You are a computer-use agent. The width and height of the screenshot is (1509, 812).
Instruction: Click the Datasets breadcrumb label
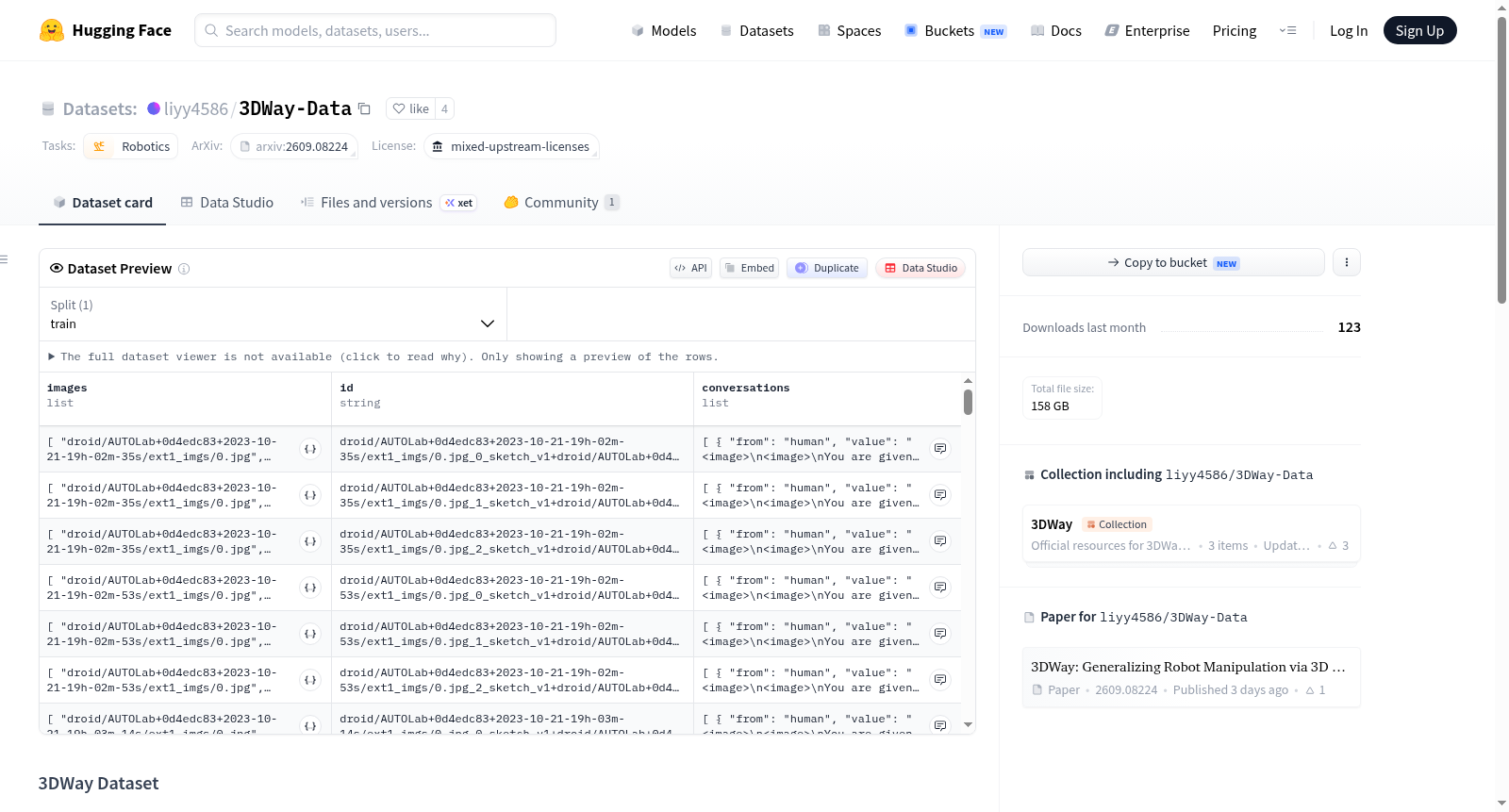click(x=100, y=108)
